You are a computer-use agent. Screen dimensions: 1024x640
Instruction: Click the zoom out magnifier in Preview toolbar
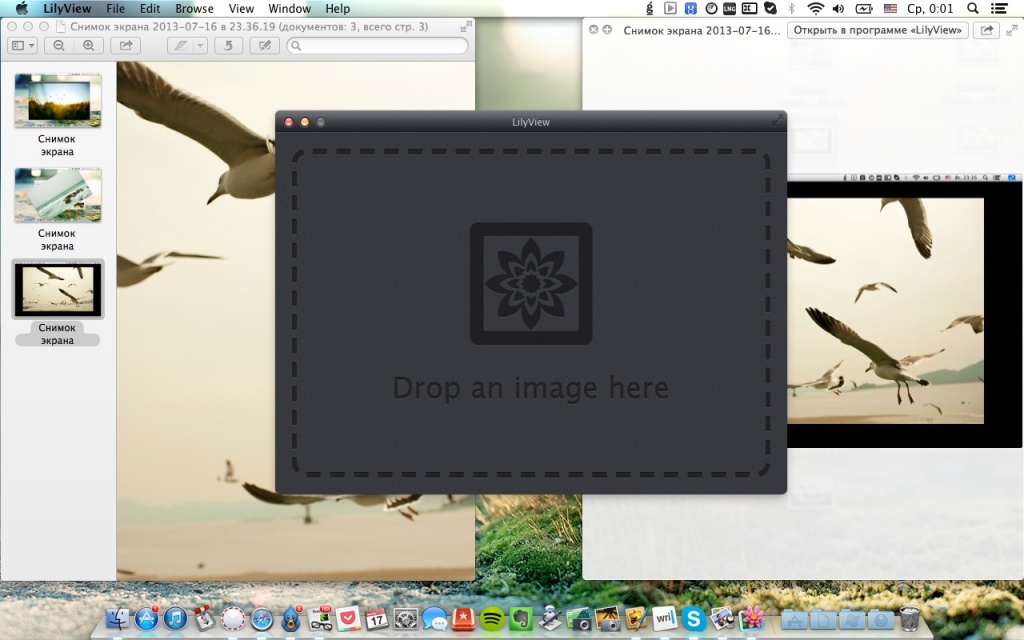point(59,46)
